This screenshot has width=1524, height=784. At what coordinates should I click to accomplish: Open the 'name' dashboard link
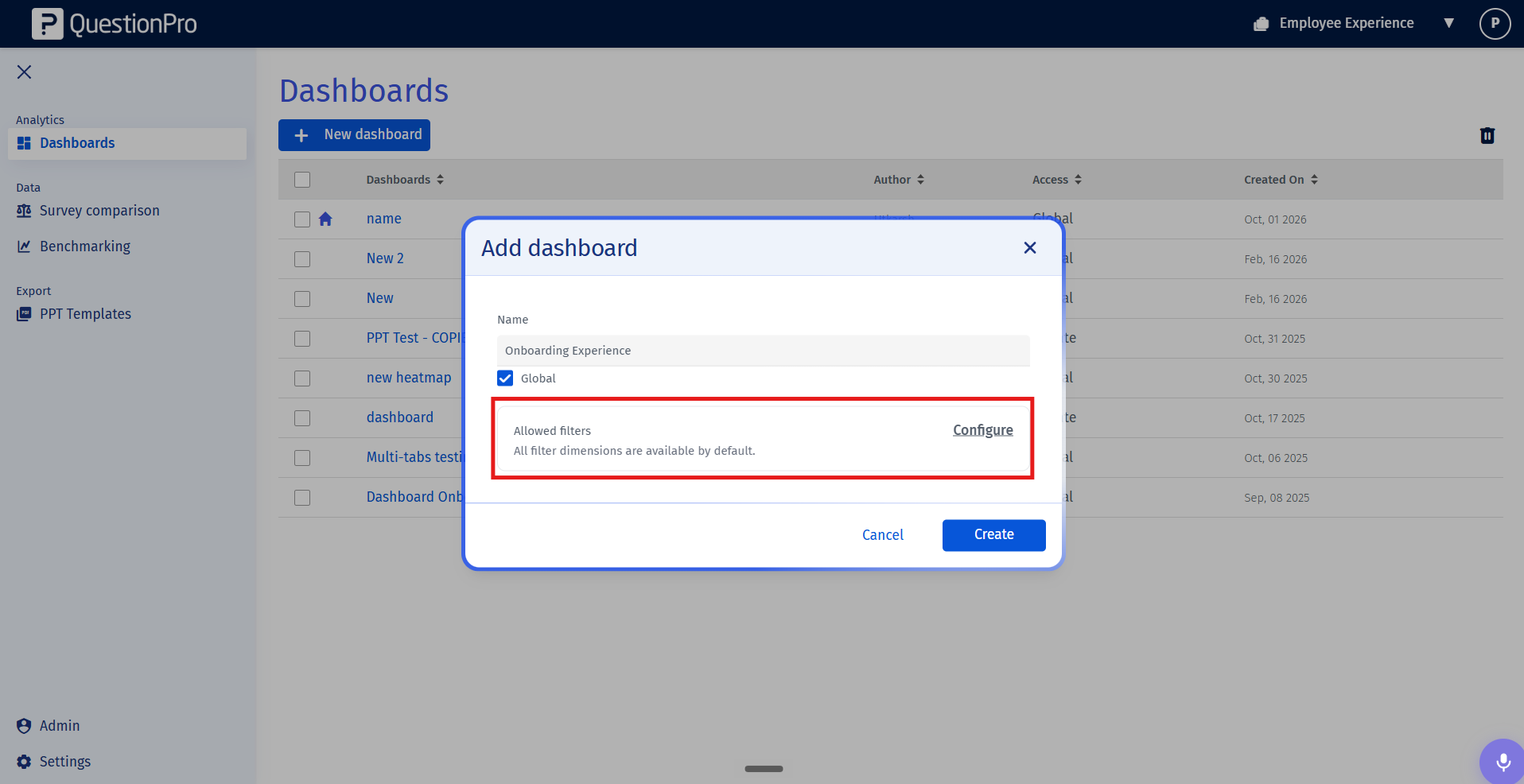coord(383,219)
